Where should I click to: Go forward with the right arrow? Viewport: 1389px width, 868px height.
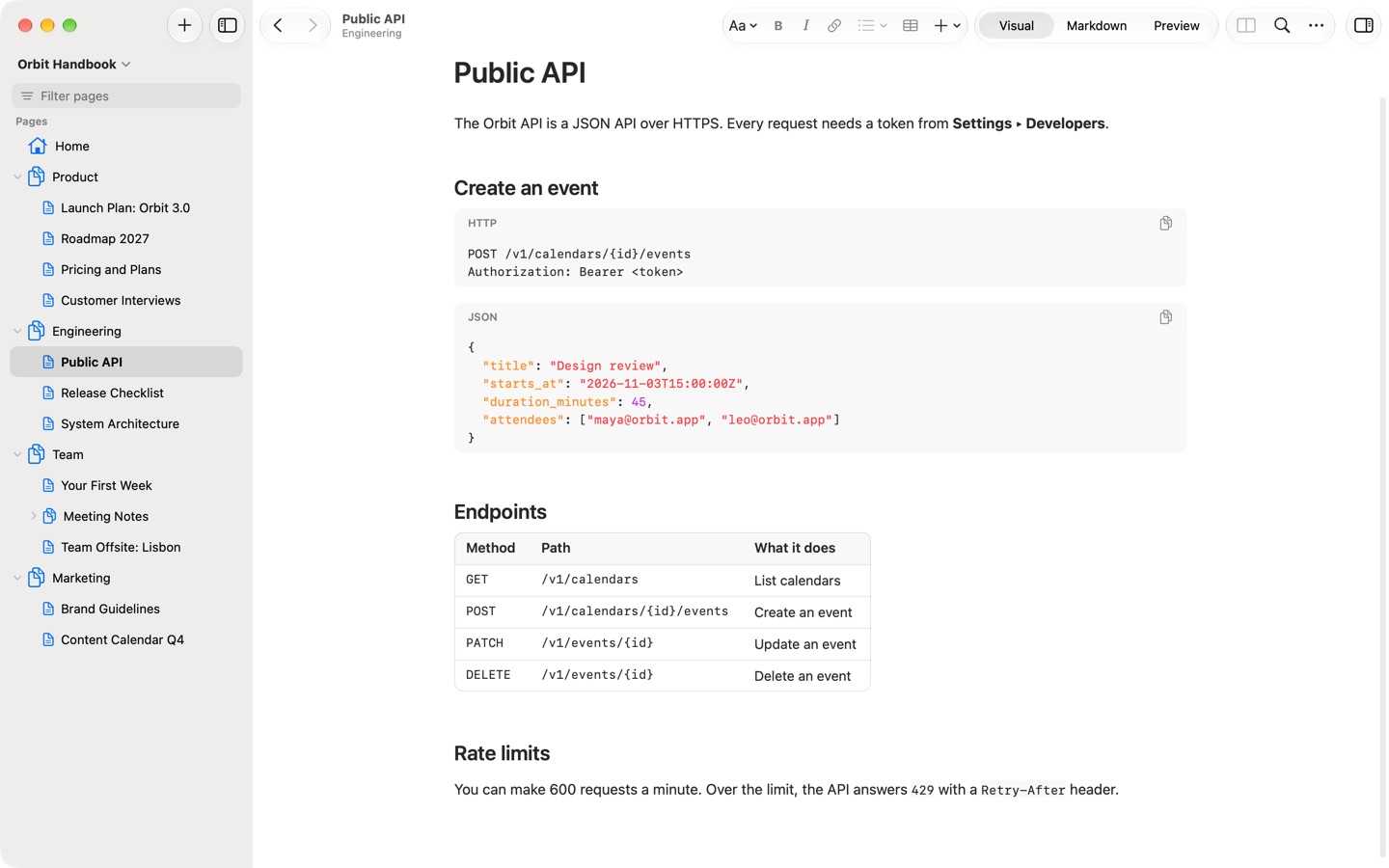point(313,25)
